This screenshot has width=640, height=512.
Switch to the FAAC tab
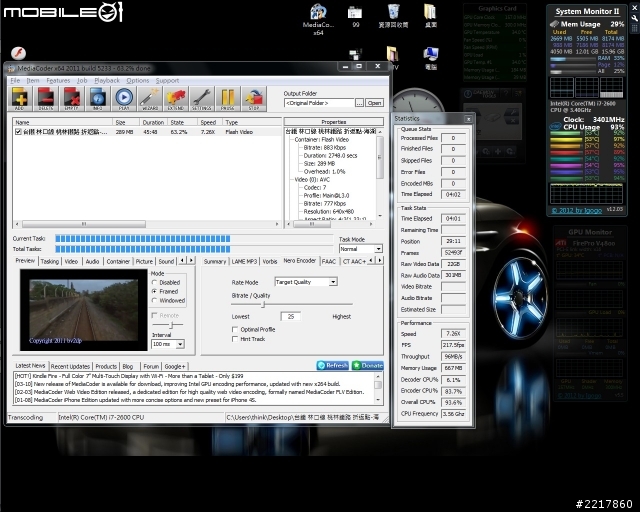click(329, 261)
